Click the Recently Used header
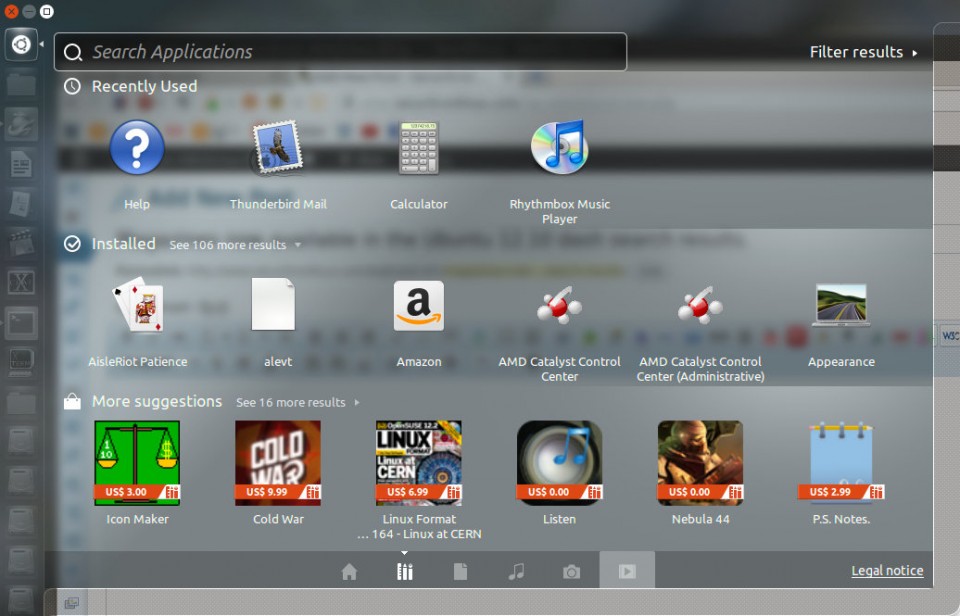 (144, 86)
